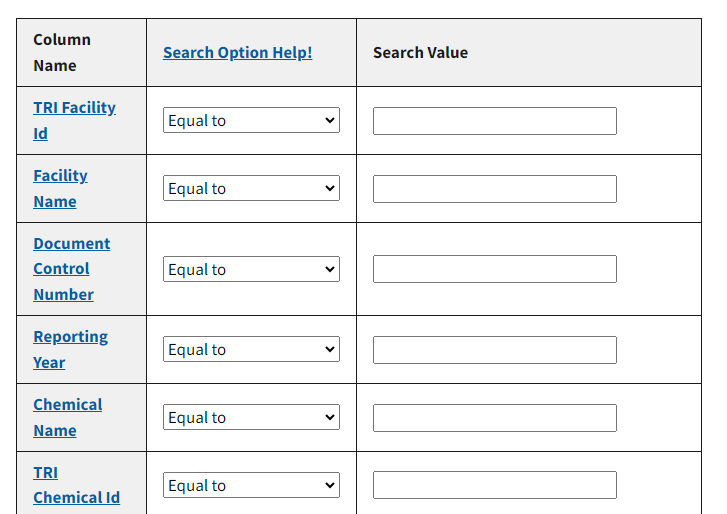Open the Search Option Help link
727x514 pixels.
237,52
